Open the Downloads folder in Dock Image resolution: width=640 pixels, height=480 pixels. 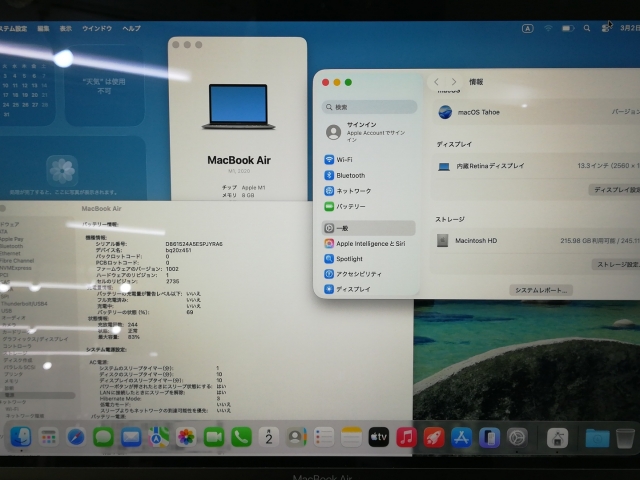click(597, 438)
